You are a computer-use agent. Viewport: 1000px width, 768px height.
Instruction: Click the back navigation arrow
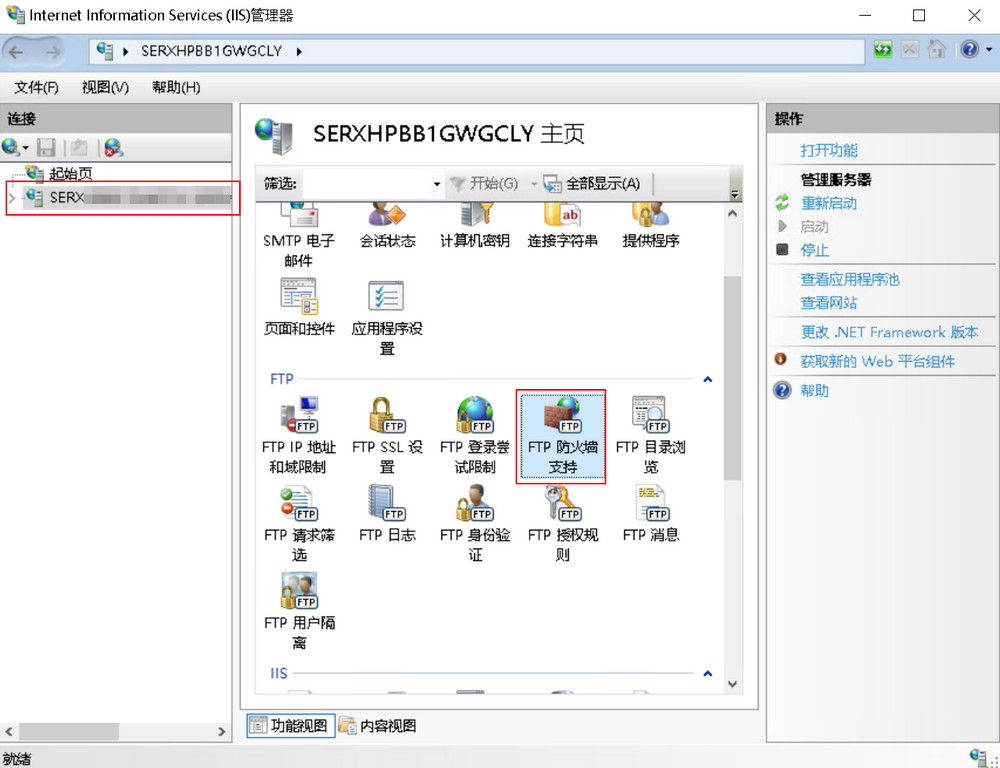(x=17, y=52)
